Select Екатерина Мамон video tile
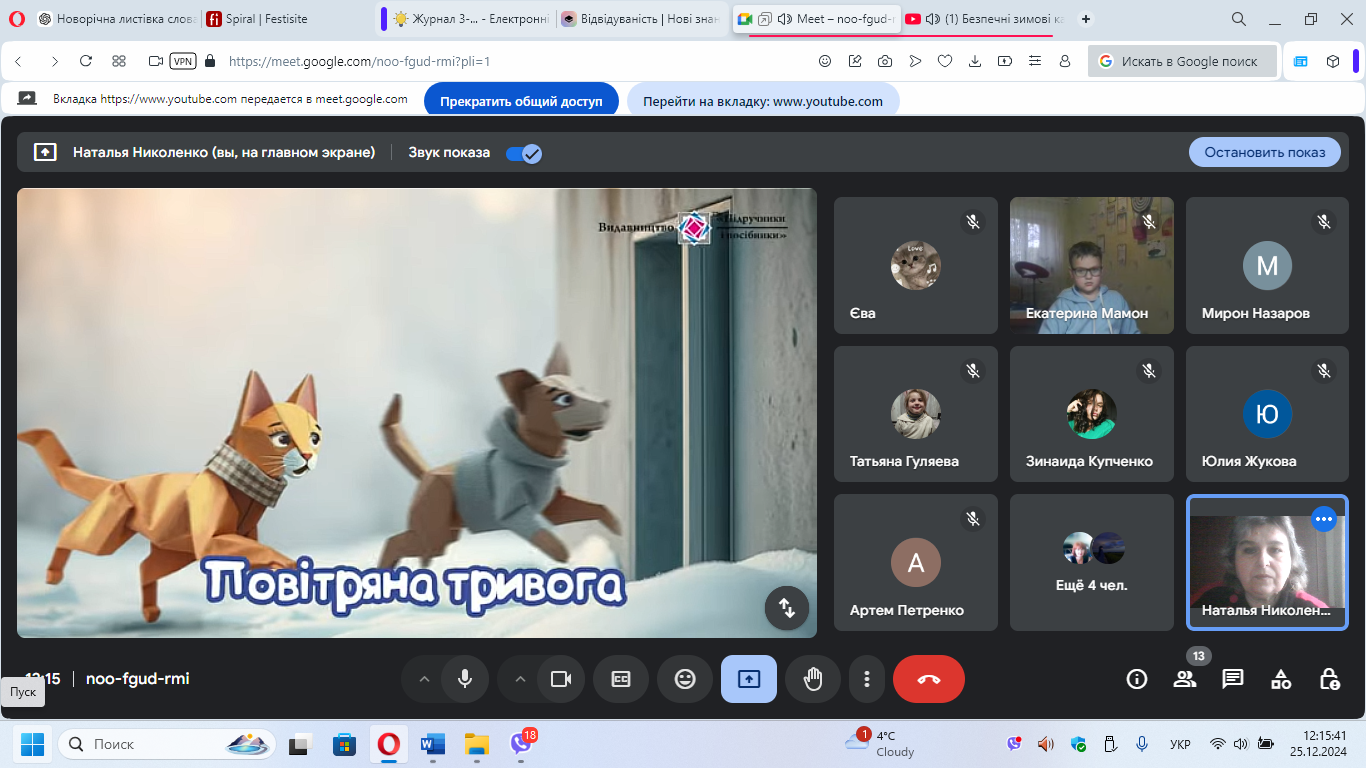 (1092, 265)
